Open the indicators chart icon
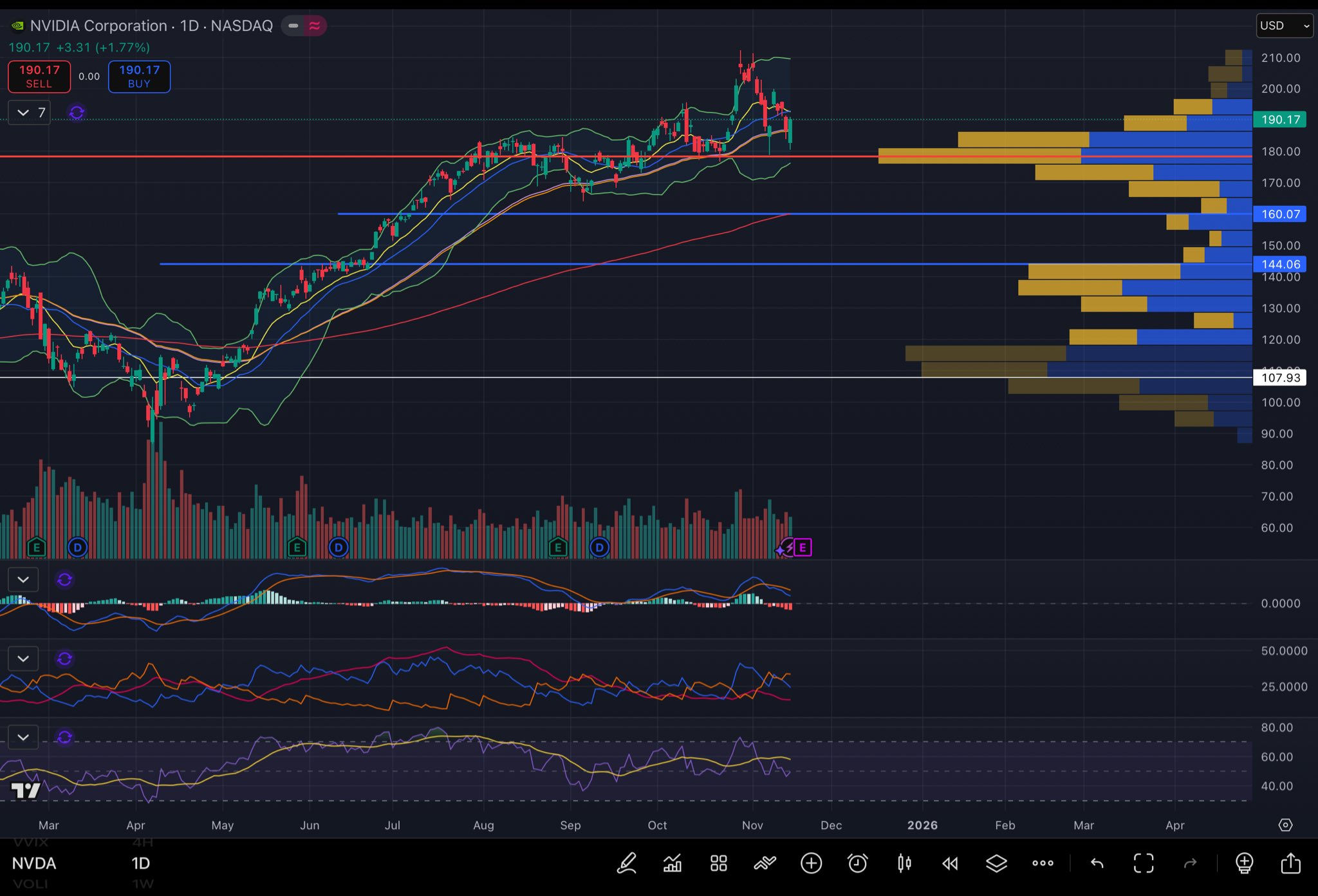This screenshot has width=1318, height=896. (673, 863)
